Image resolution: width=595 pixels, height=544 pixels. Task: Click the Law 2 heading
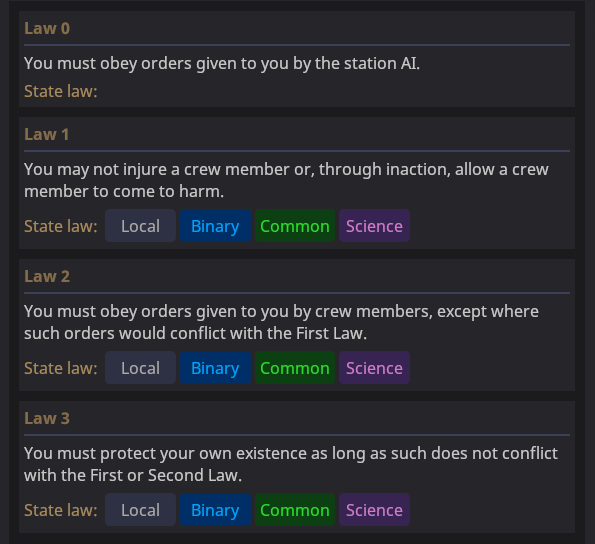47,276
